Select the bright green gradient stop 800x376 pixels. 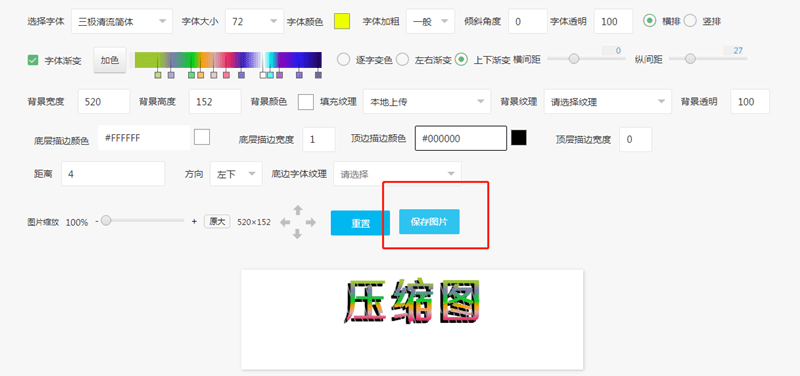[191, 75]
